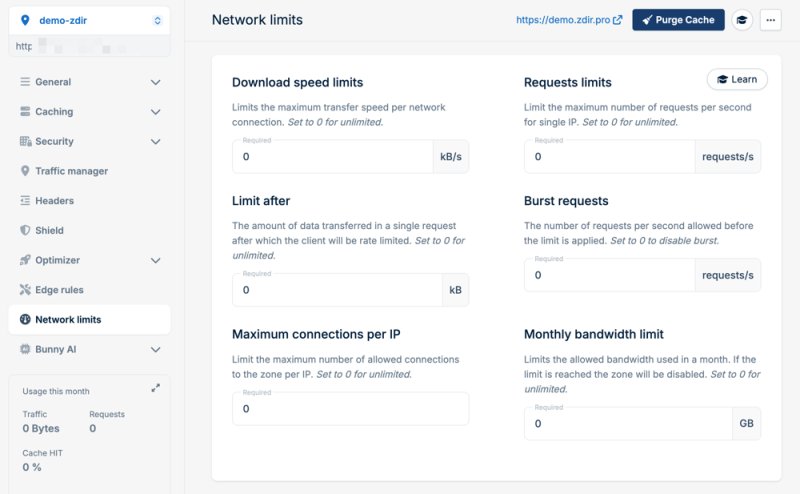Focus the Monthly bandwidth limit GB input
The width and height of the screenshot is (800, 494).
point(629,424)
